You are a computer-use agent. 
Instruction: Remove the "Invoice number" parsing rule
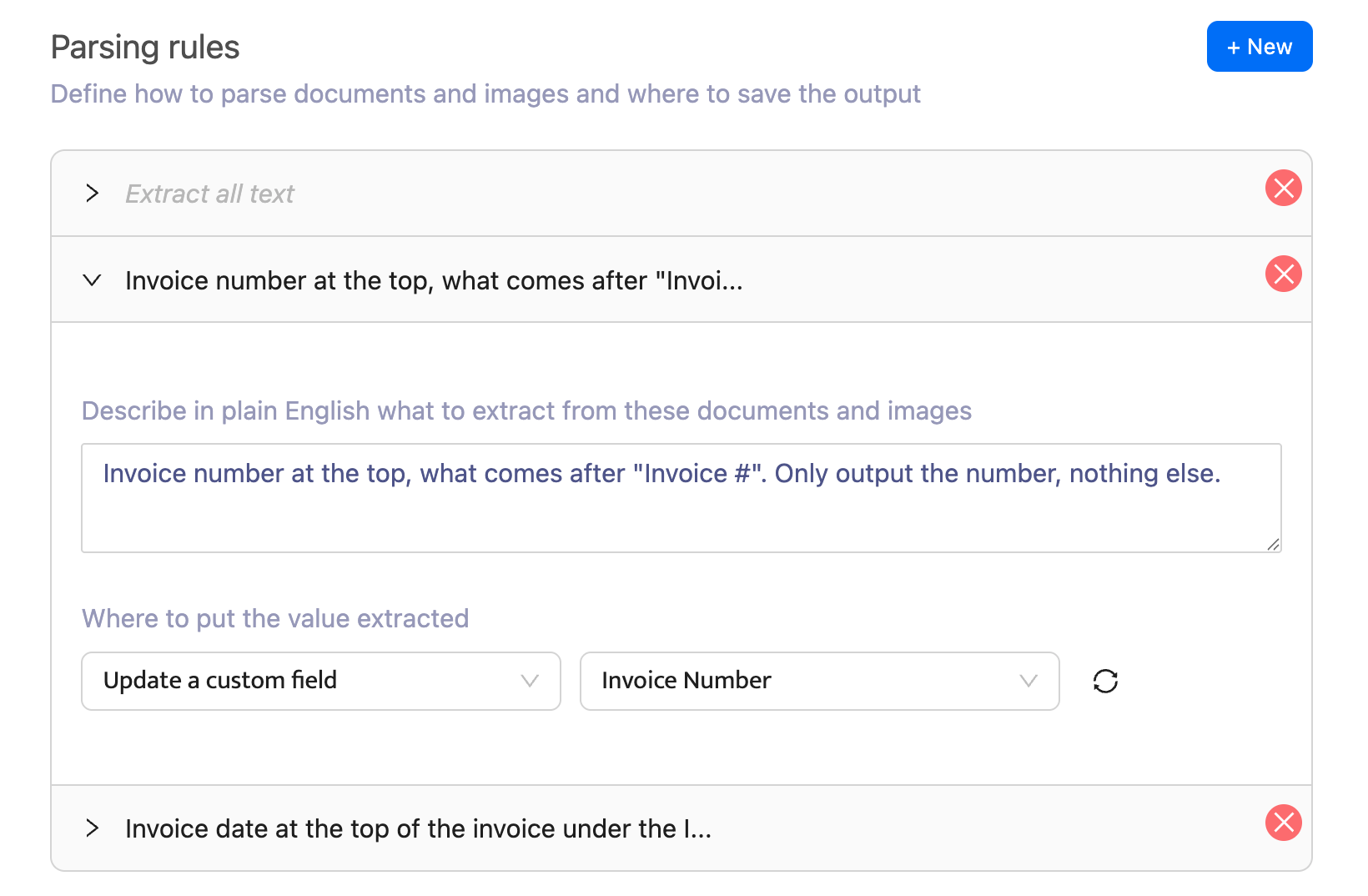1283,274
